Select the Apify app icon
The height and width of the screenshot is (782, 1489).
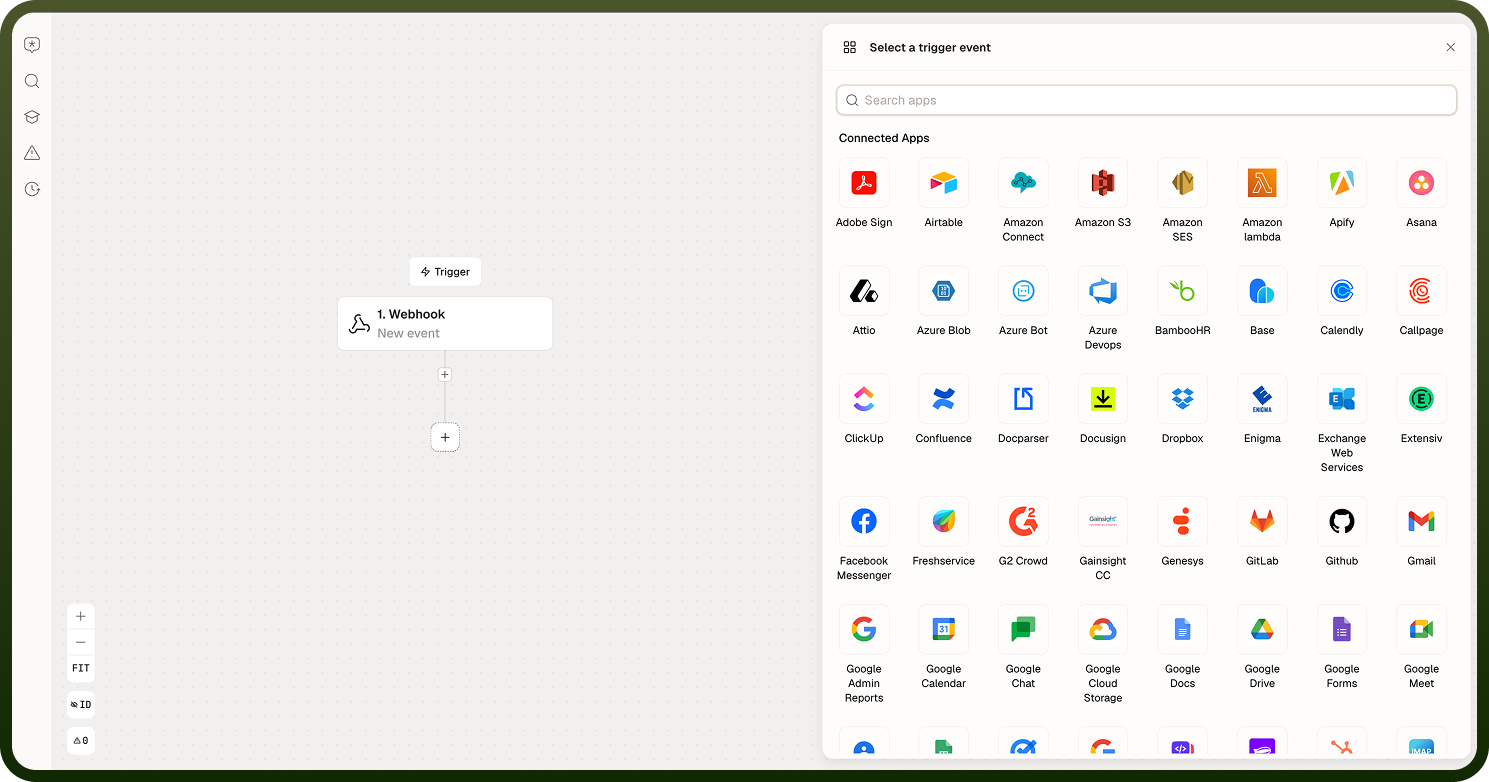1342,183
